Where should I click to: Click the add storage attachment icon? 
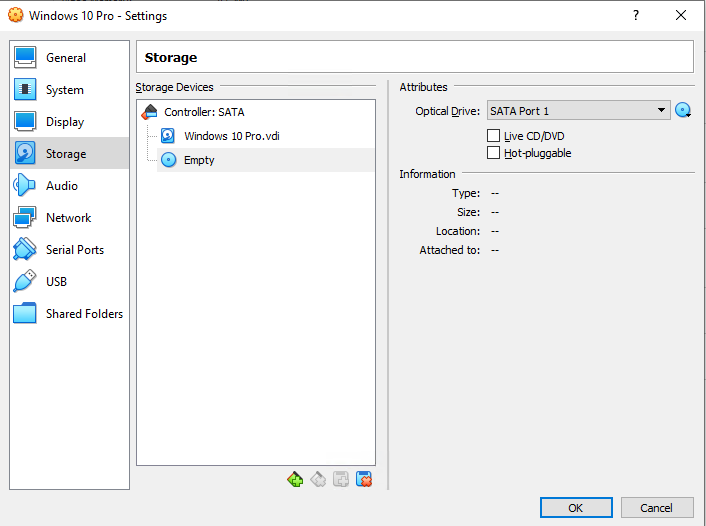pos(341,480)
